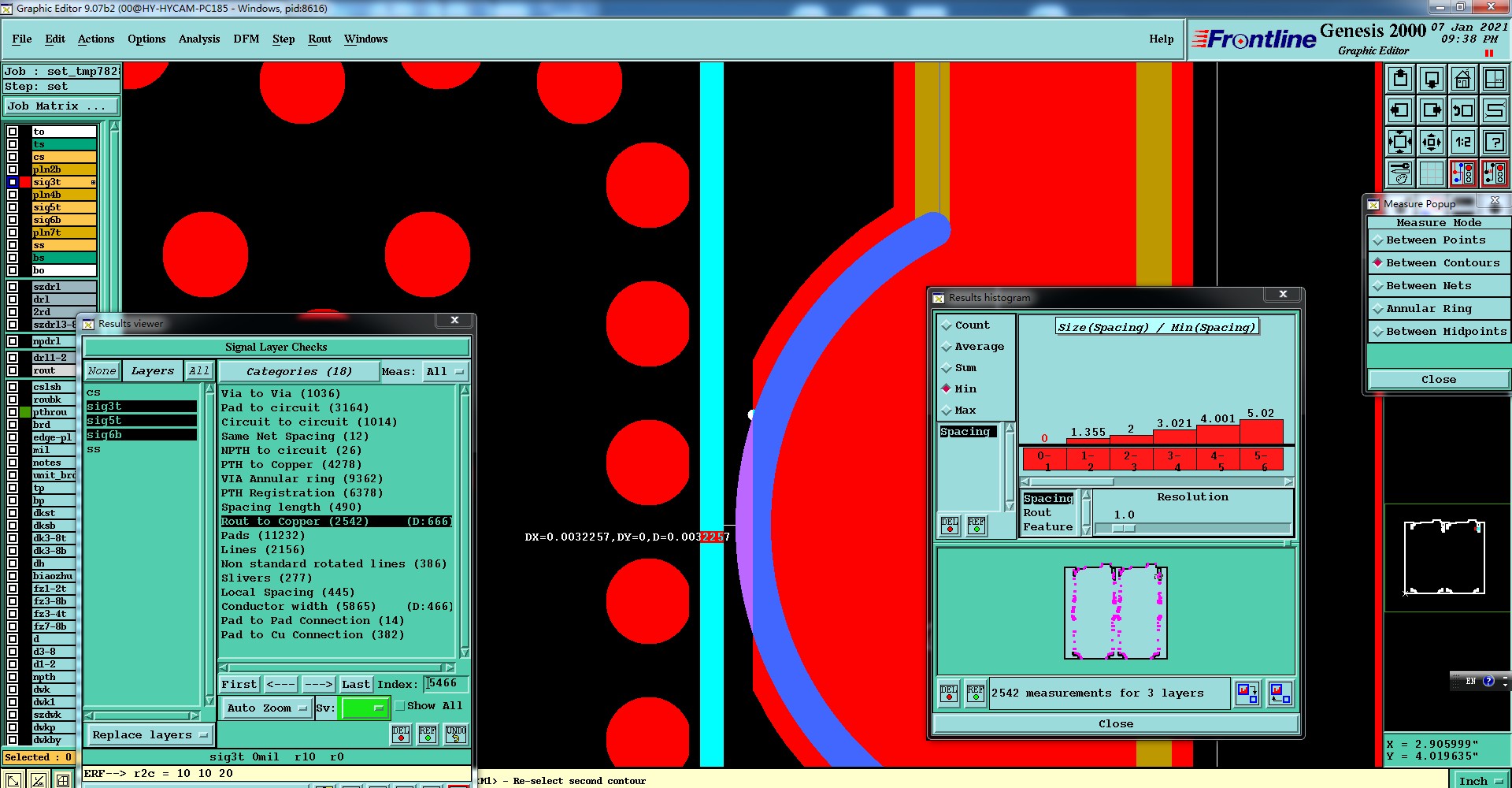Open the Job Matrix selector
Viewport: 1512px width, 788px height.
pyautogui.click(x=61, y=106)
